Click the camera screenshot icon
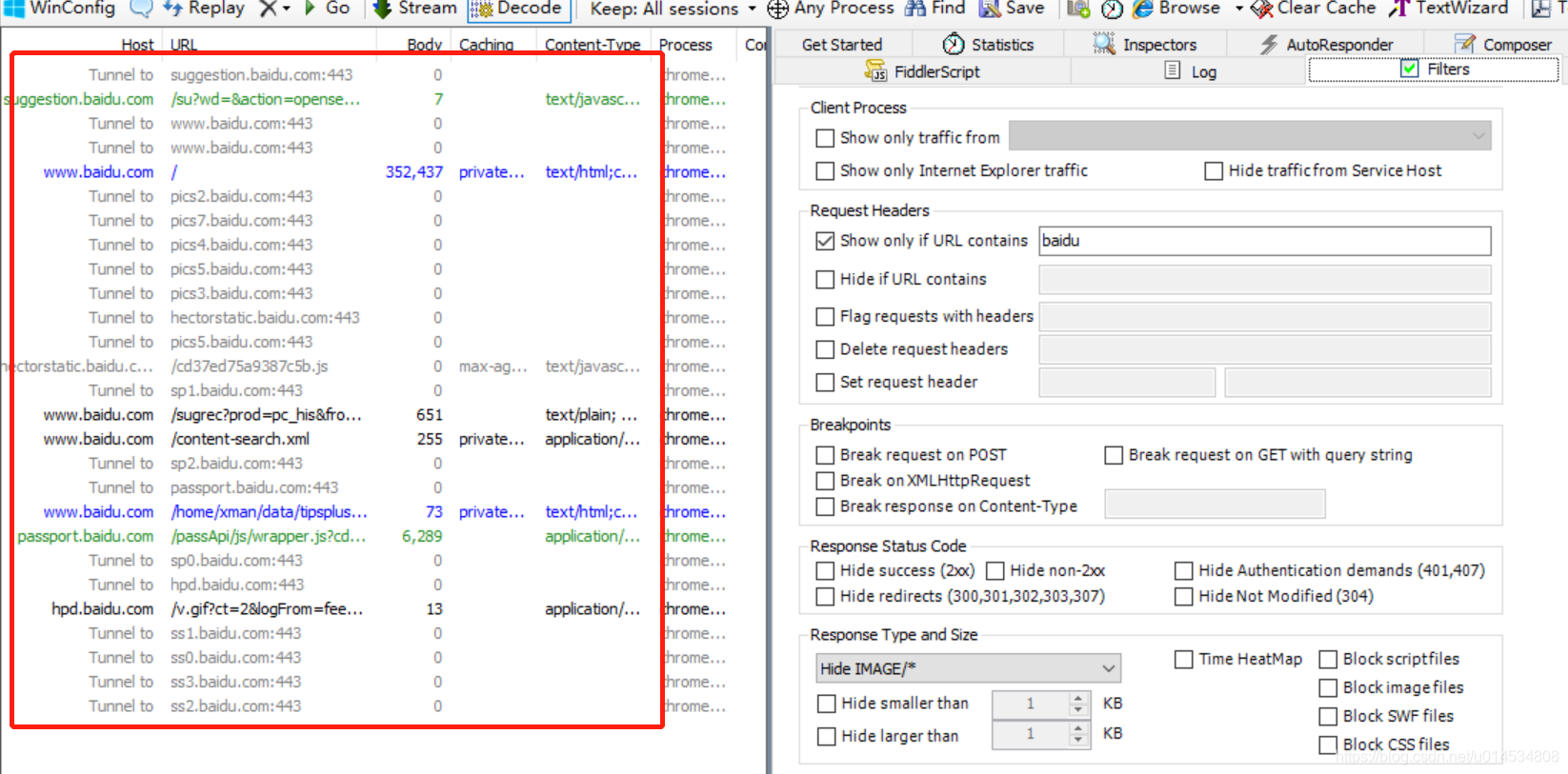1568x774 pixels. (x=1077, y=10)
